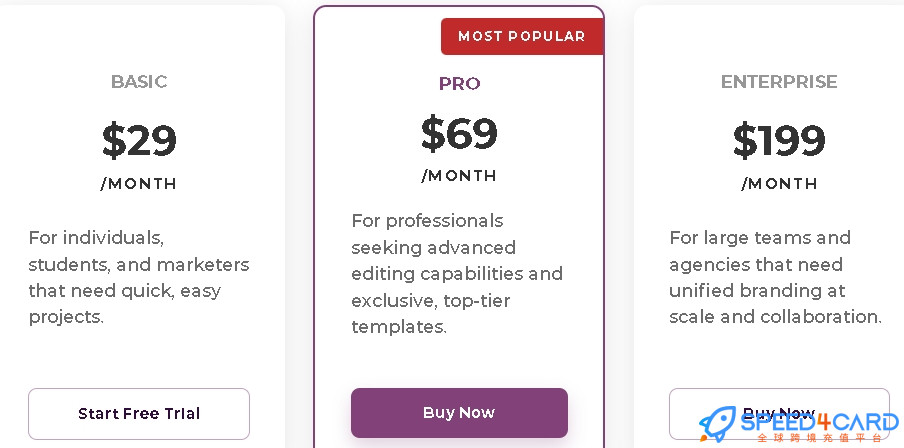The width and height of the screenshot is (904, 448).
Task: Select the PRO plan heading
Action: pos(459,84)
